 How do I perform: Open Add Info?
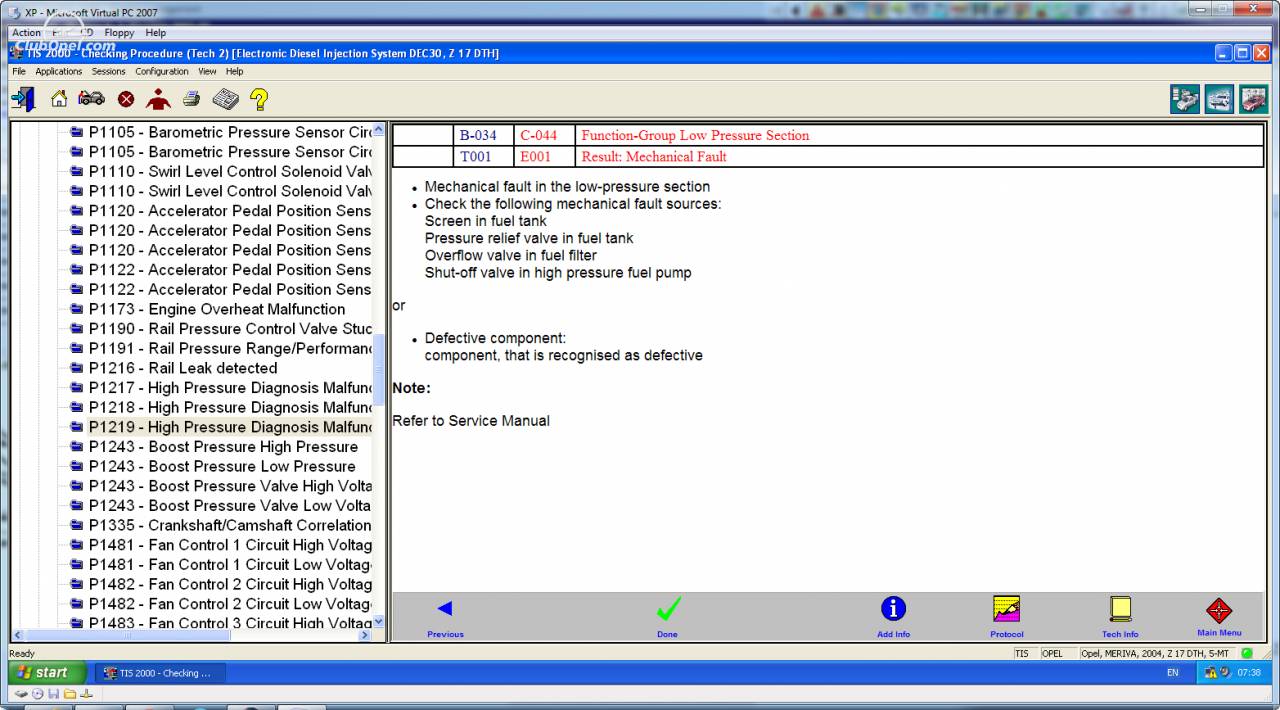(x=893, y=616)
